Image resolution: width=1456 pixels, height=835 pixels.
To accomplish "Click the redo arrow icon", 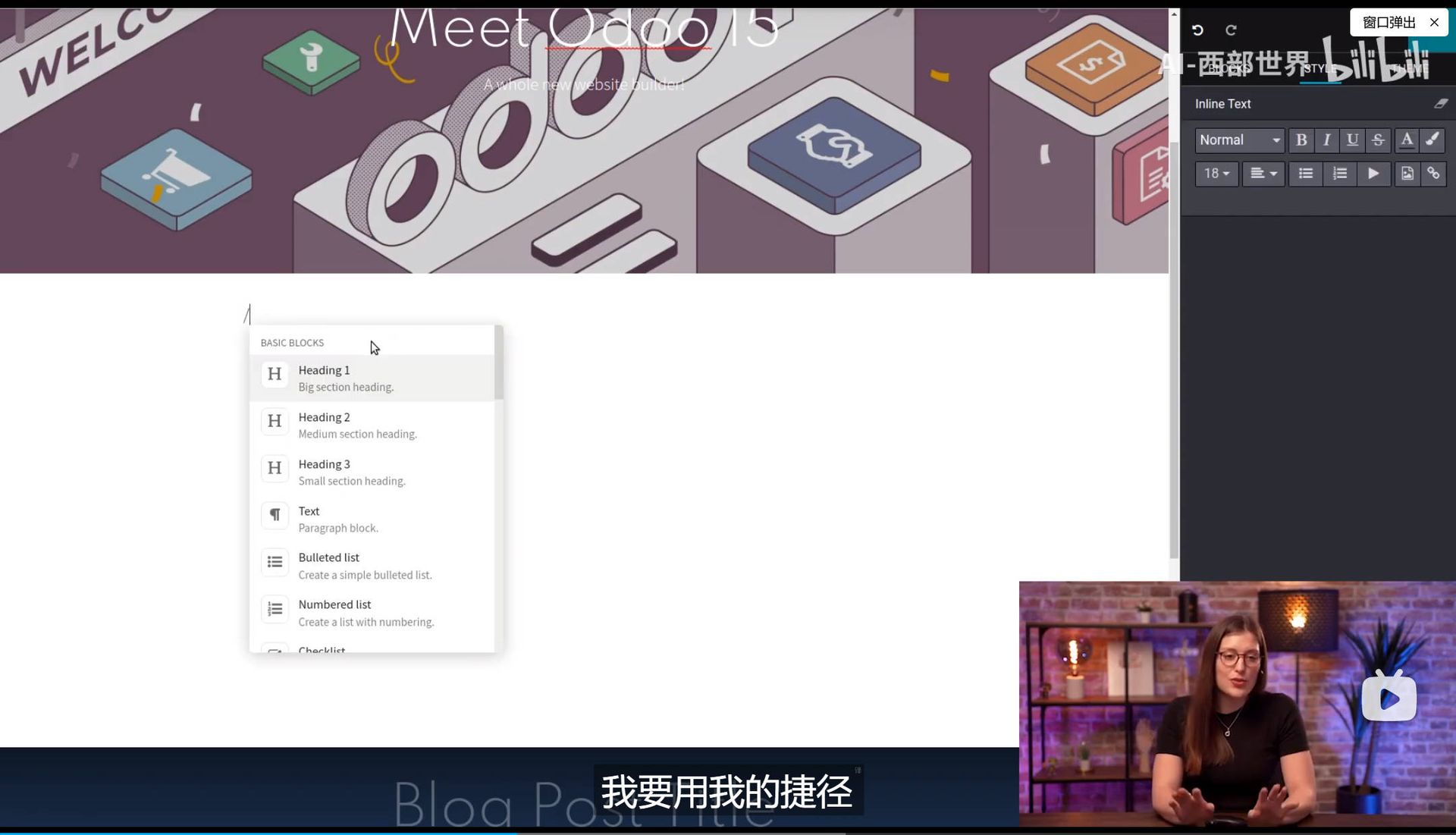I will [1231, 30].
